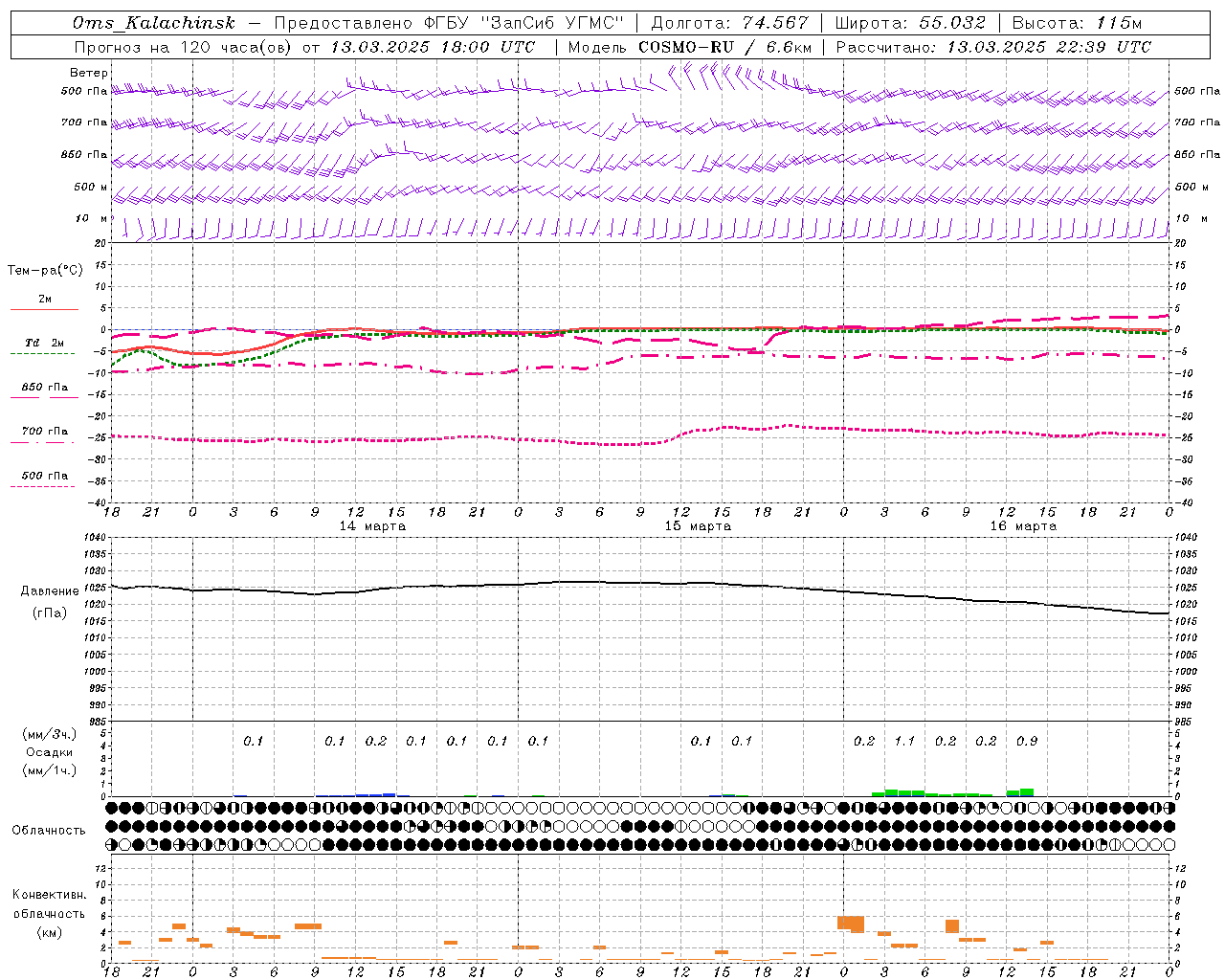Click the '14 марта' date label

tap(373, 526)
